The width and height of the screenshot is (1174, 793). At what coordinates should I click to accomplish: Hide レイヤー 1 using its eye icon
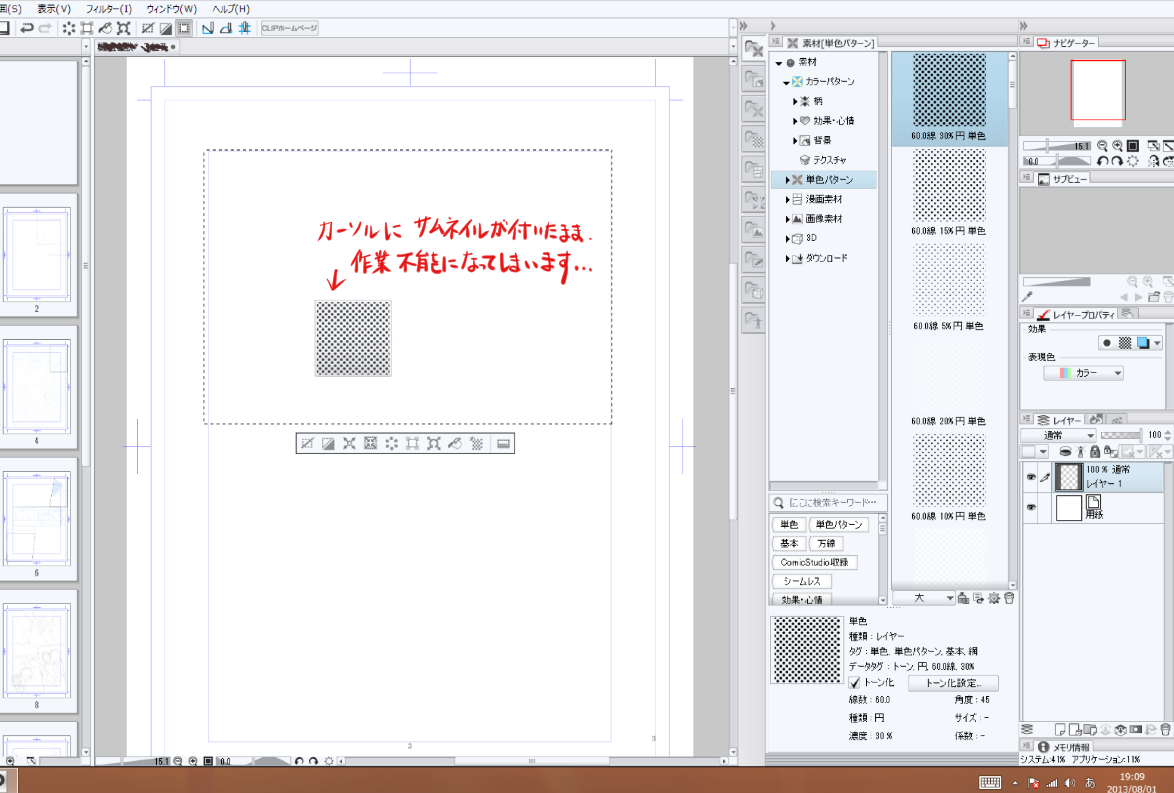pos(1030,478)
